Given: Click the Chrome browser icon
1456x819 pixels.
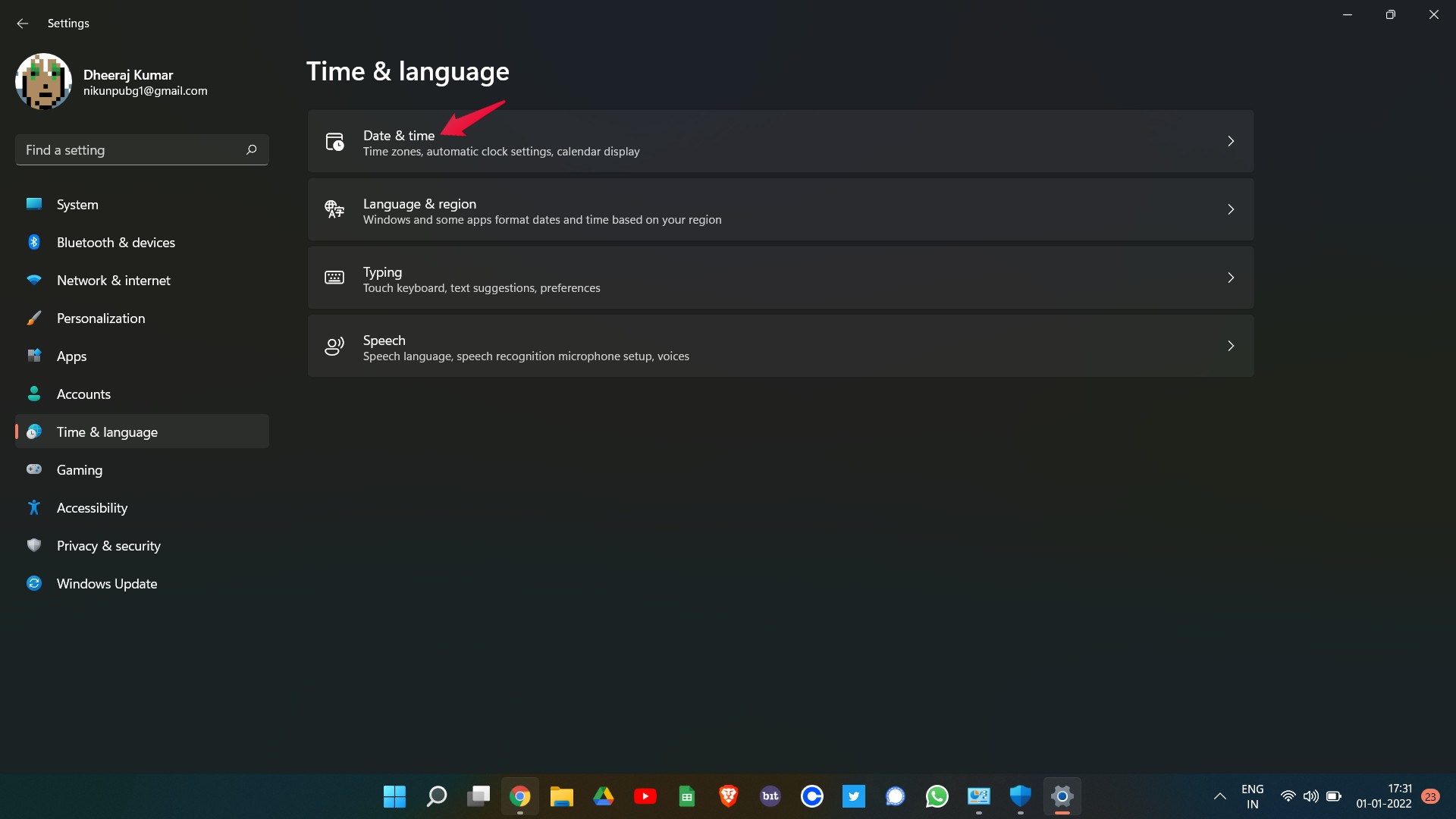Looking at the screenshot, I should [x=520, y=796].
